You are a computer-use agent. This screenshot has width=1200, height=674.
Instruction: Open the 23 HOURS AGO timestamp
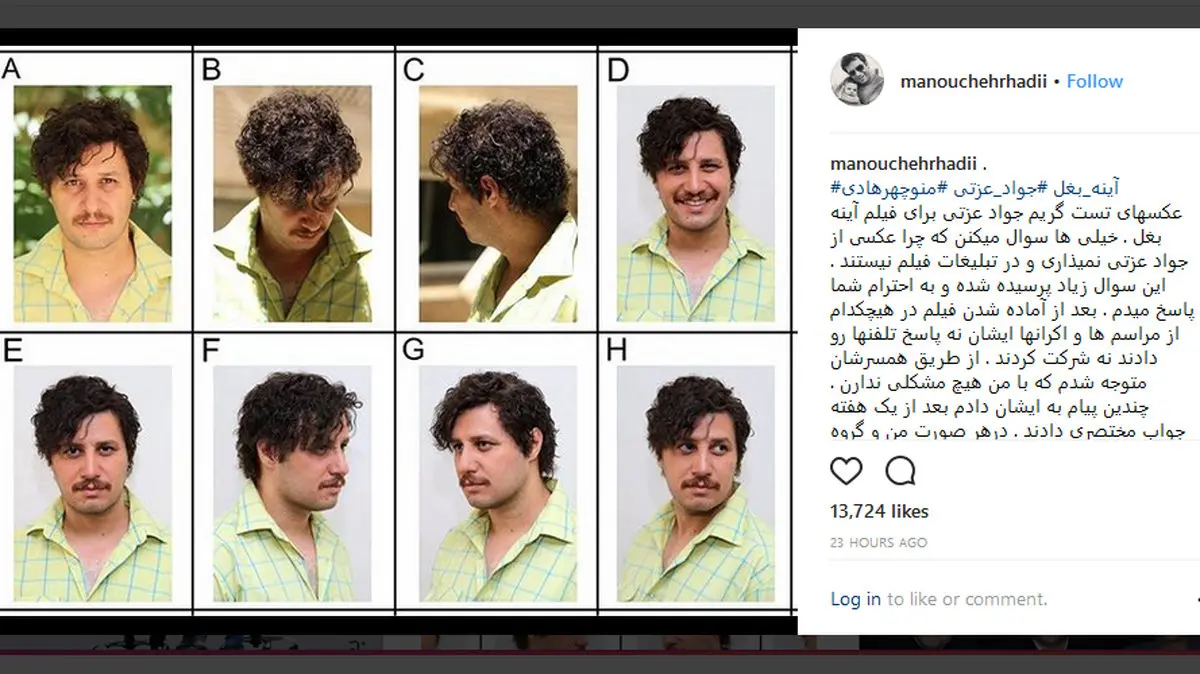[x=879, y=542]
